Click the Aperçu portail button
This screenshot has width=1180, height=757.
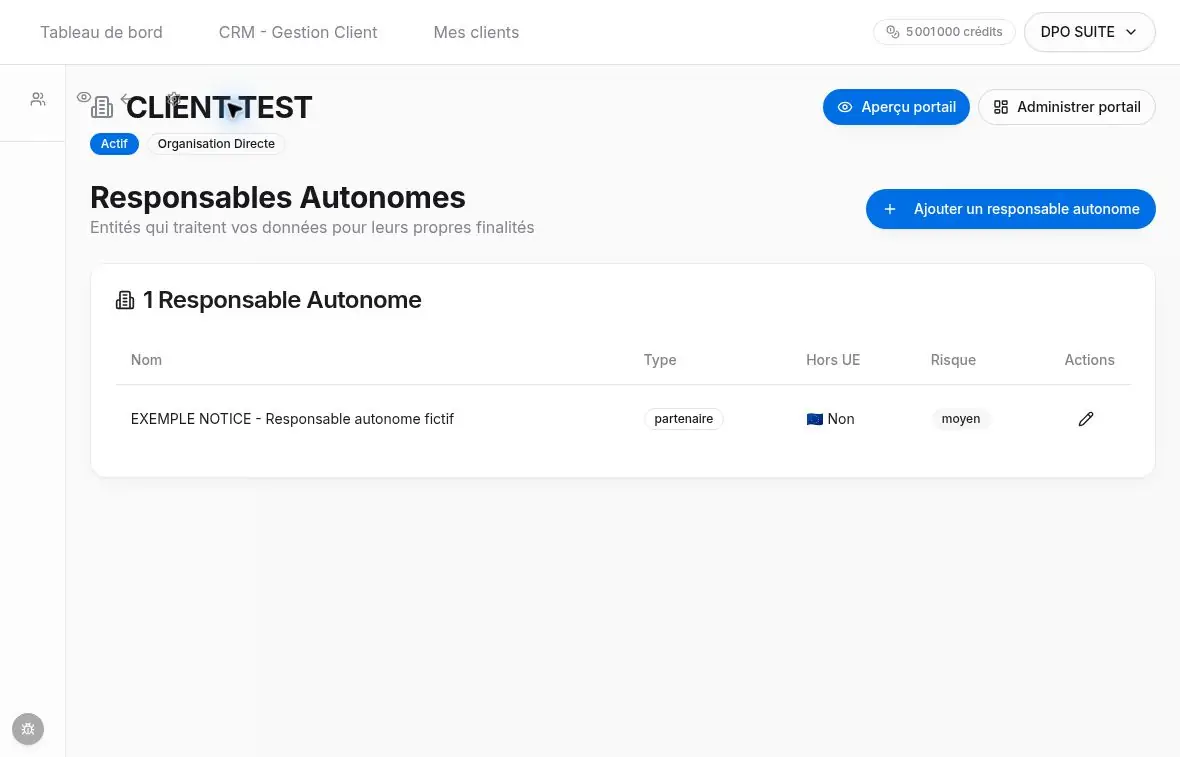(896, 107)
